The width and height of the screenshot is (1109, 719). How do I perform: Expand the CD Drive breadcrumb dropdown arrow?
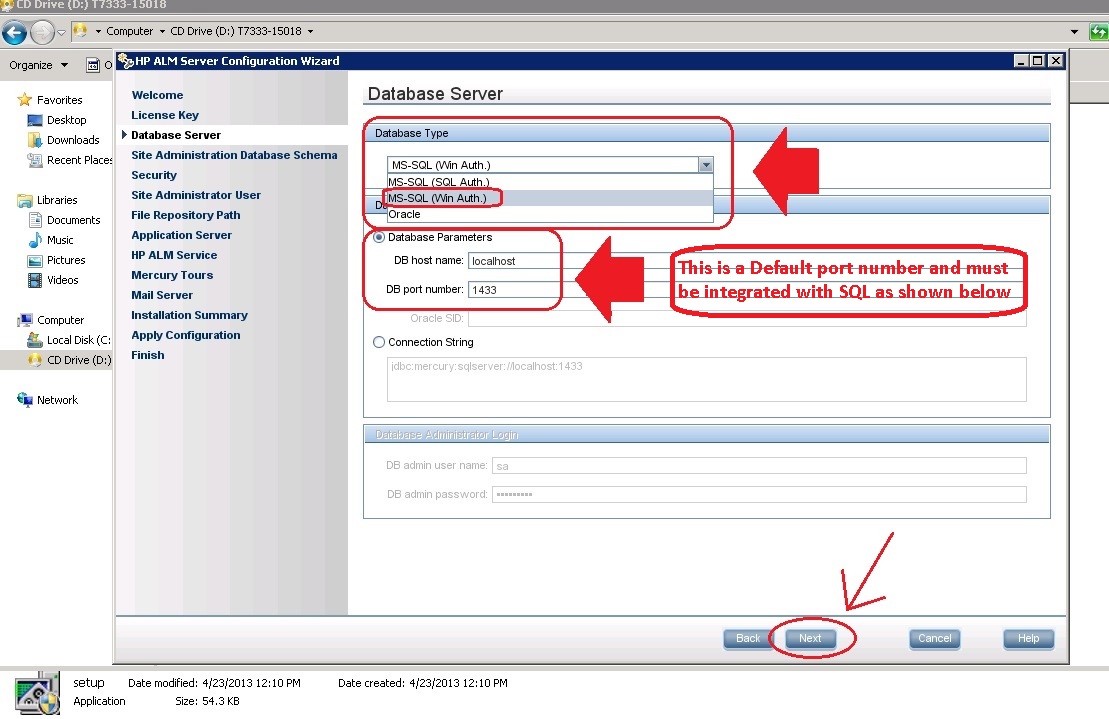point(310,31)
